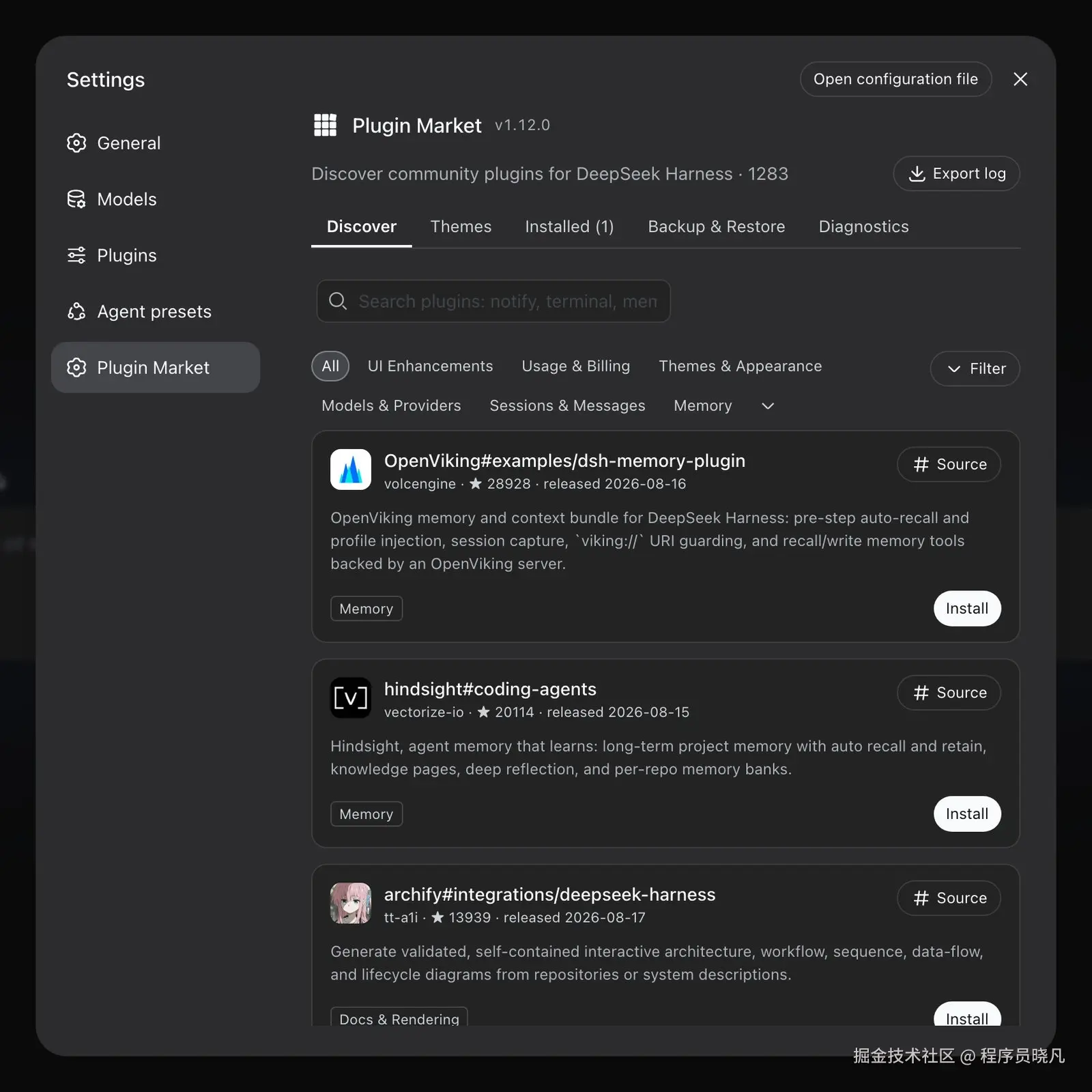Filter by Themes & Appearance category
The width and height of the screenshot is (1092, 1092).
click(741, 367)
